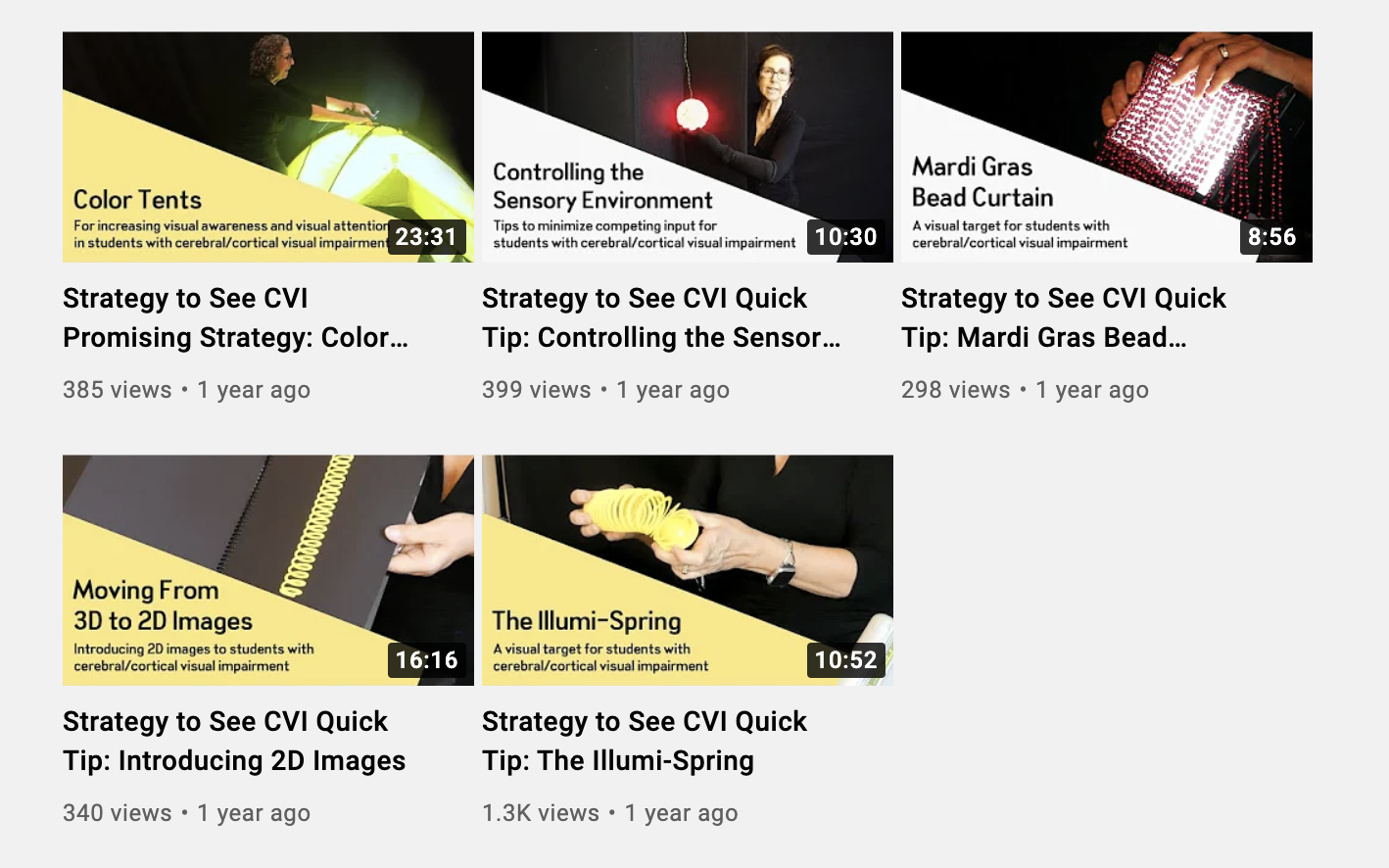Open the Moving From 3D to 2D Images thumbnail
Image resolution: width=1389 pixels, height=868 pixels.
click(268, 570)
